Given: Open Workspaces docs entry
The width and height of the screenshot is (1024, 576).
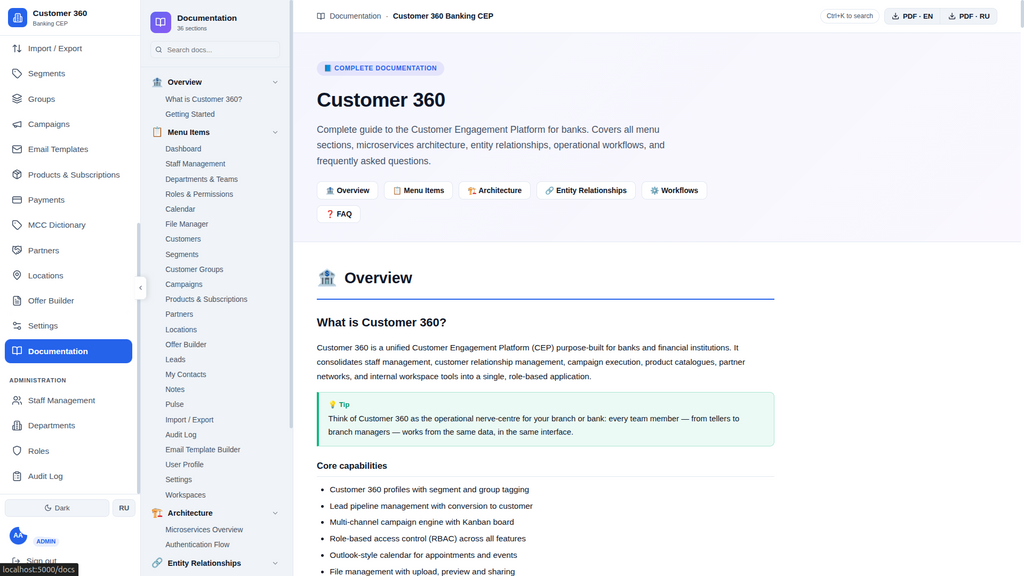Looking at the screenshot, I should pyautogui.click(x=185, y=495).
